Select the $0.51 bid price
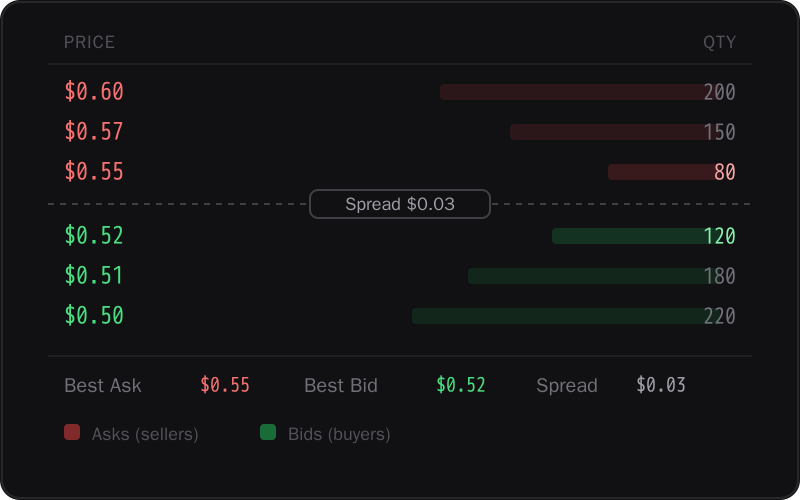This screenshot has height=500, width=800. (x=94, y=276)
